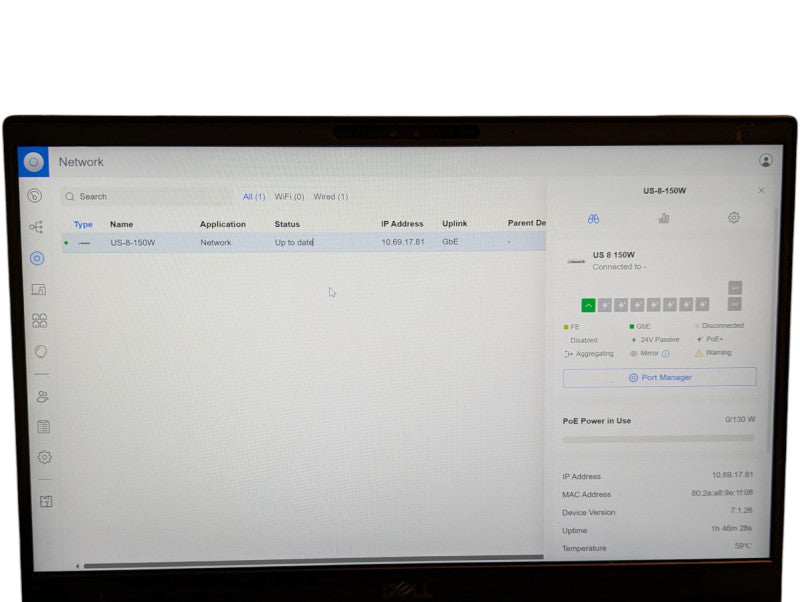The image size is (800, 602).
Task: Open the round Statistics icon in sidebar
Action: [x=41, y=352]
